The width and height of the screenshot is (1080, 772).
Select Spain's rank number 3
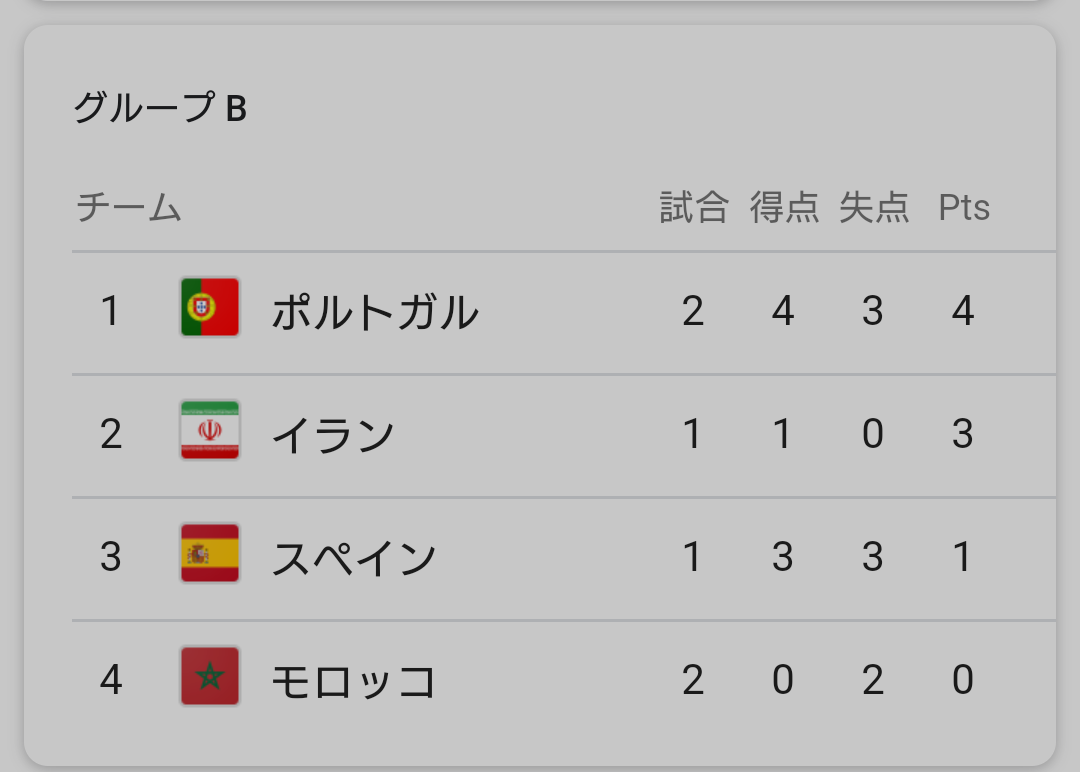click(111, 556)
